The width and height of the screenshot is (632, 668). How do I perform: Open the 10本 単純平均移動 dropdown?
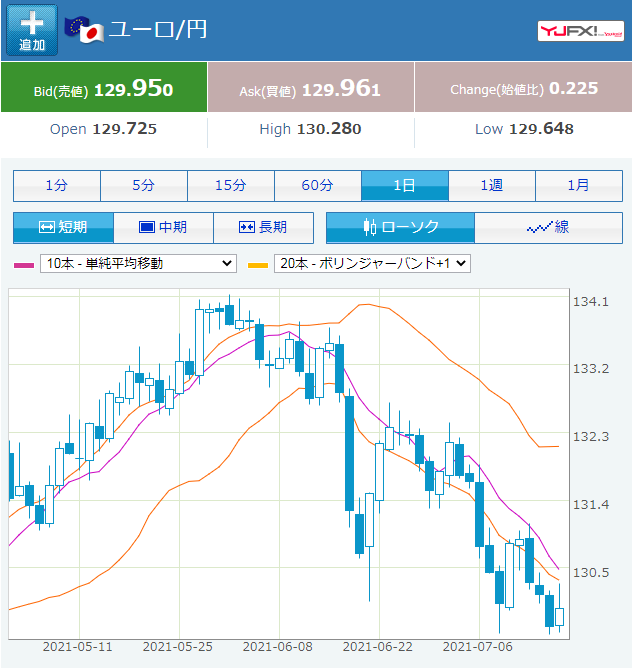(x=138, y=263)
